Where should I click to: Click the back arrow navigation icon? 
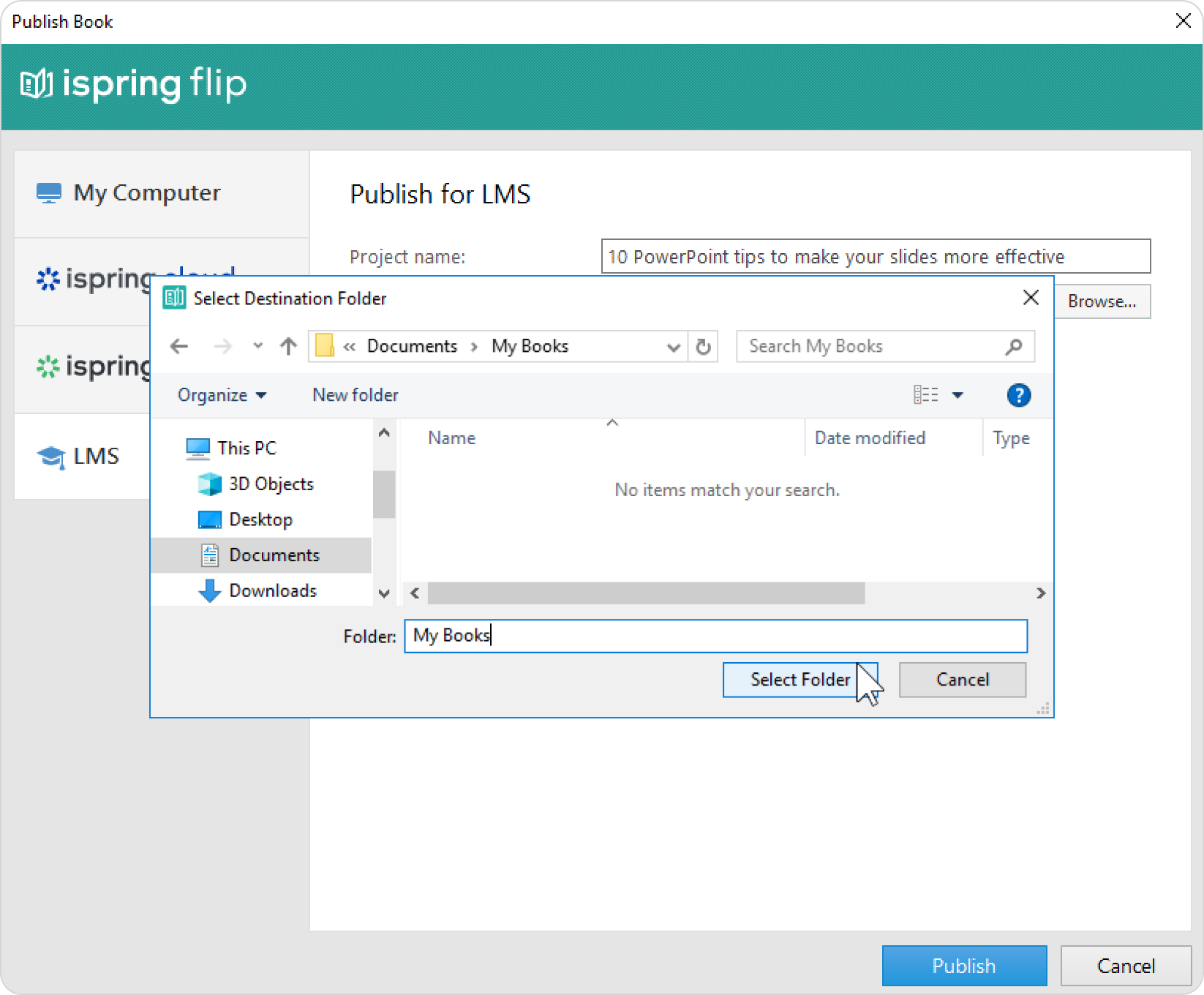pyautogui.click(x=179, y=346)
